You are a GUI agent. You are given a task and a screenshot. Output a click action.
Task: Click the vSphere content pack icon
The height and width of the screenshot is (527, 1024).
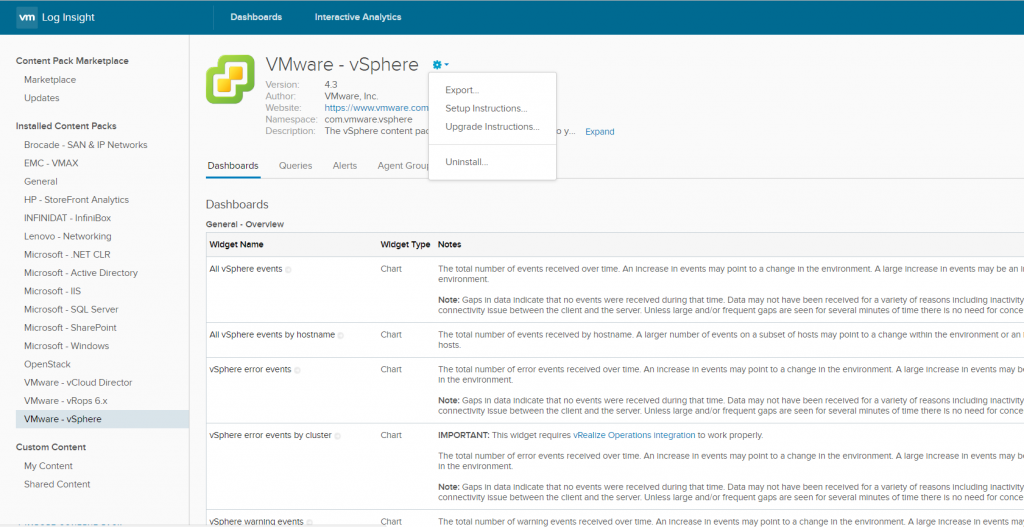[x=231, y=79]
